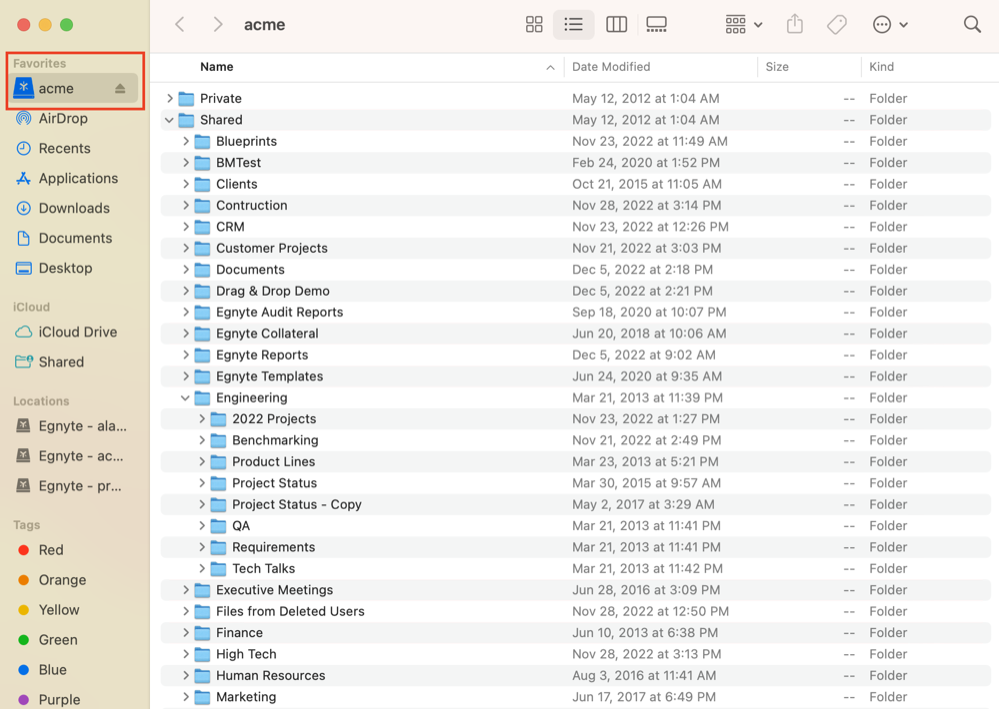Switch to list view
999x709 pixels.
click(x=573, y=25)
